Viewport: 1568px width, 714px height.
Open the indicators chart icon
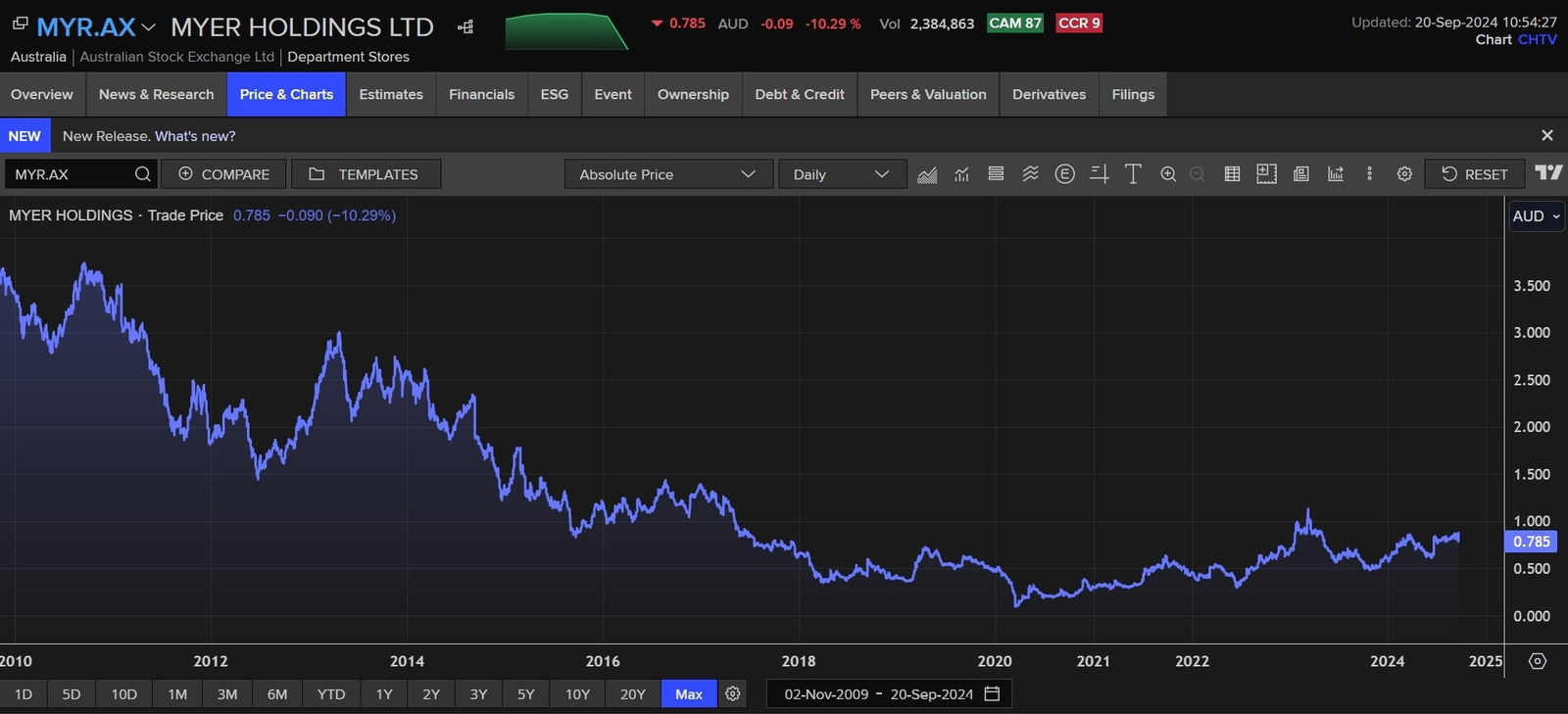pos(961,174)
